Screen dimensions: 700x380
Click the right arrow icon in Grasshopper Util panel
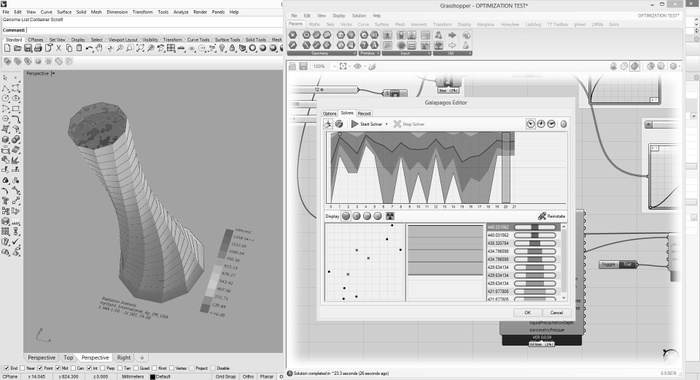point(452,35)
